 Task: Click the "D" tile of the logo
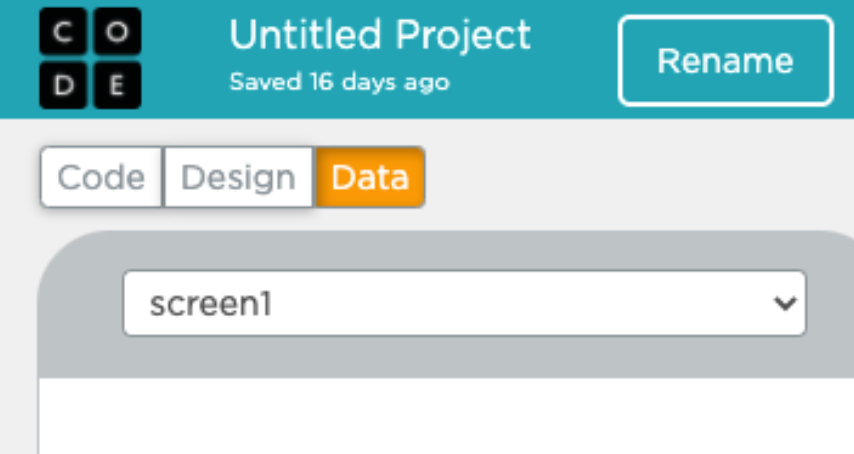[x=63, y=85]
